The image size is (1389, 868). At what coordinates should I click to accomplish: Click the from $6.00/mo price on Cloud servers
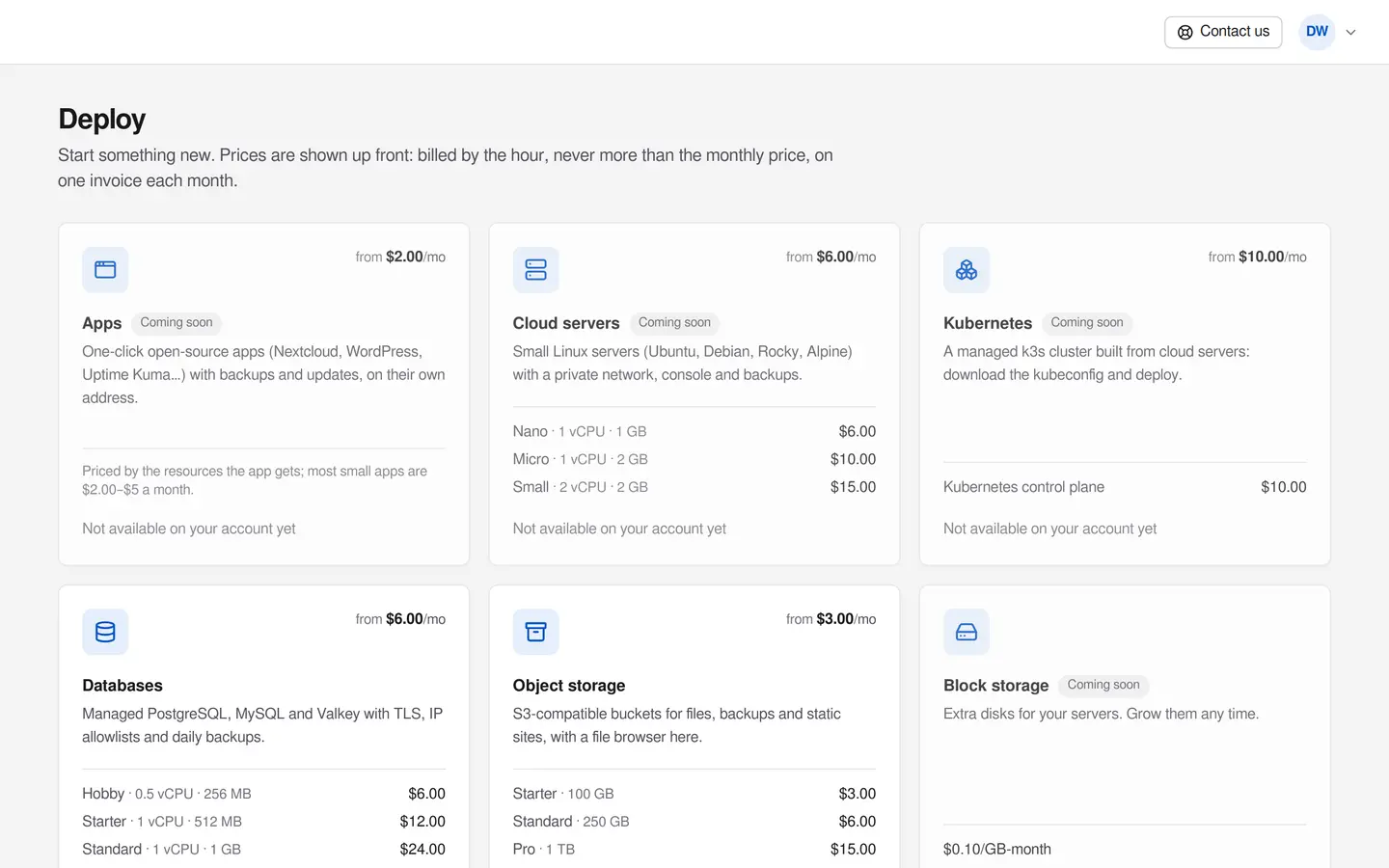point(831,258)
